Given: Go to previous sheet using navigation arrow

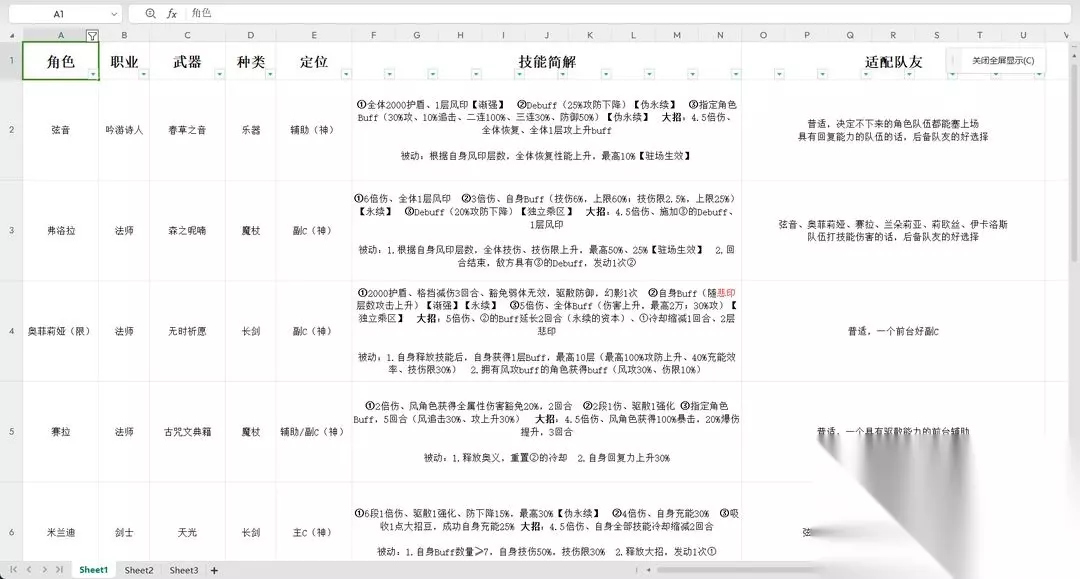Looking at the screenshot, I should (x=29, y=569).
